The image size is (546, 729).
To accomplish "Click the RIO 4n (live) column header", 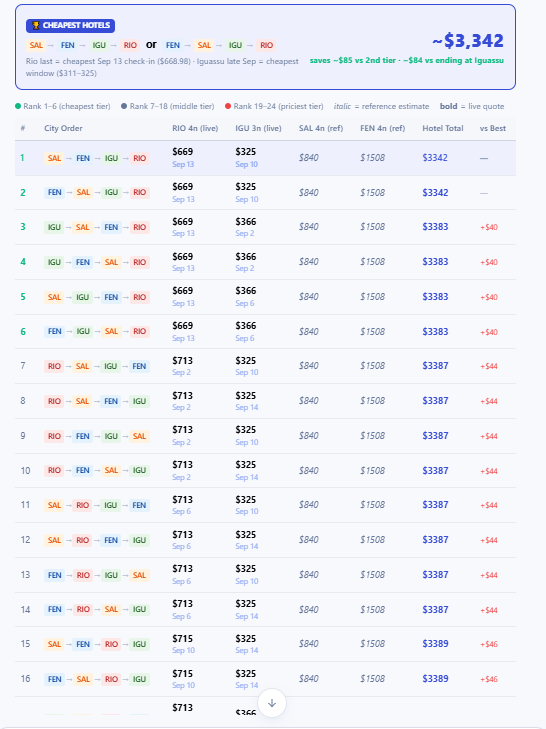I will [195, 128].
